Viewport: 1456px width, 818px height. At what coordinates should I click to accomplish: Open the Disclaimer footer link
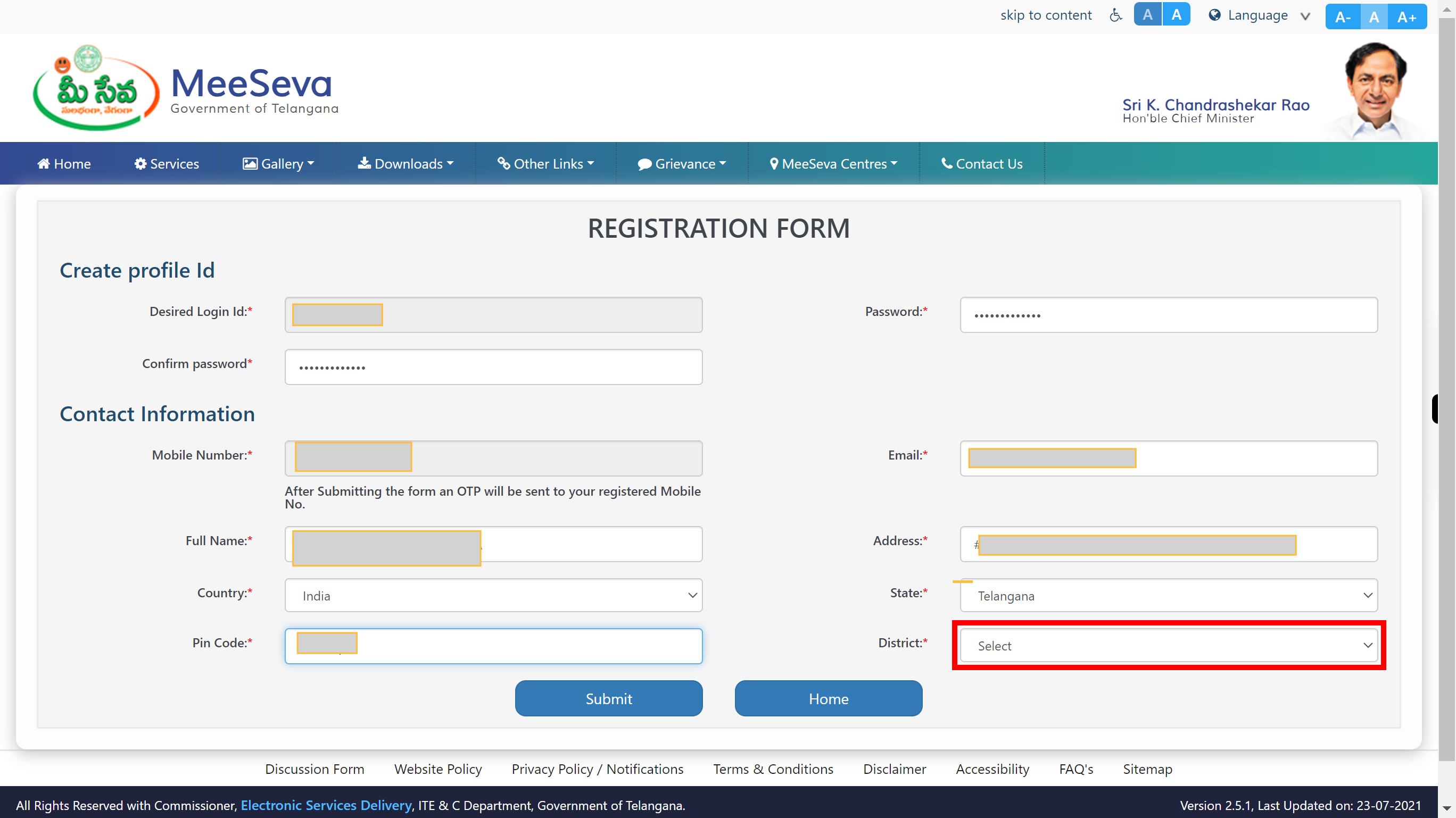894,770
